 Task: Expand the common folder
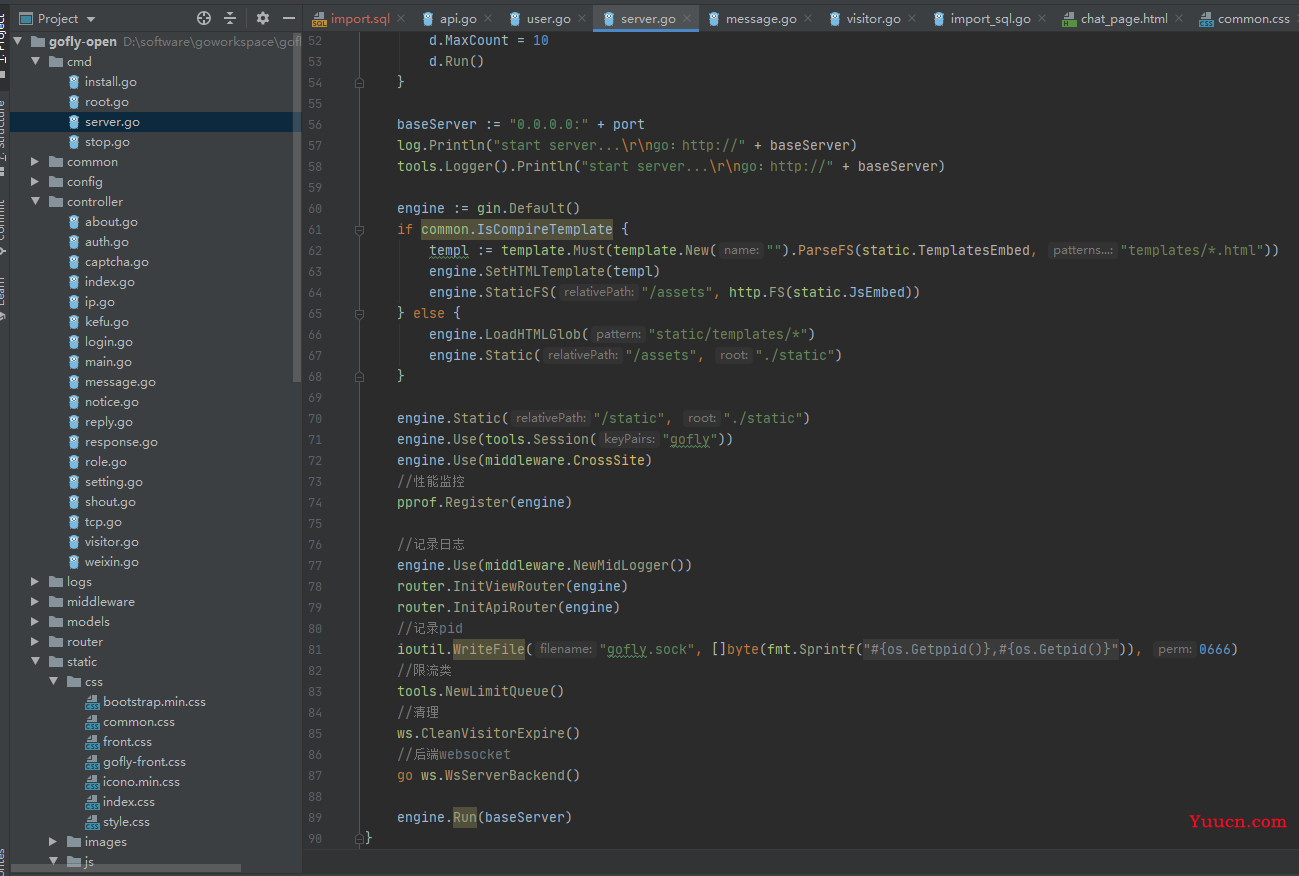[36, 162]
